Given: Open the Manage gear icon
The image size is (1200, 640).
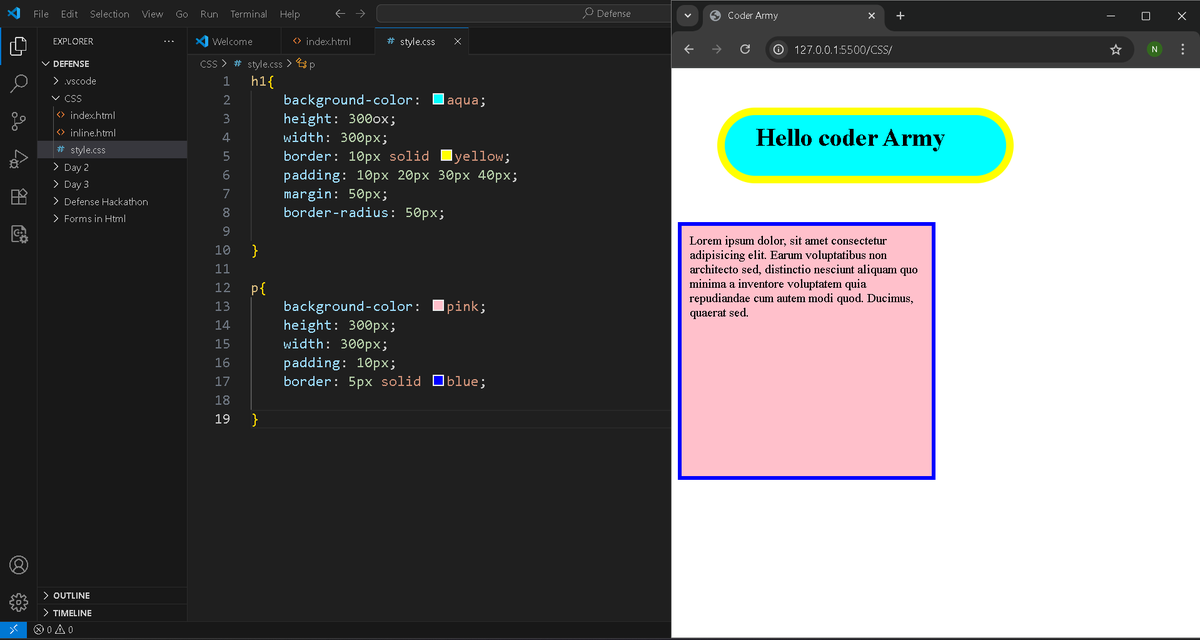Looking at the screenshot, I should click(x=18, y=602).
